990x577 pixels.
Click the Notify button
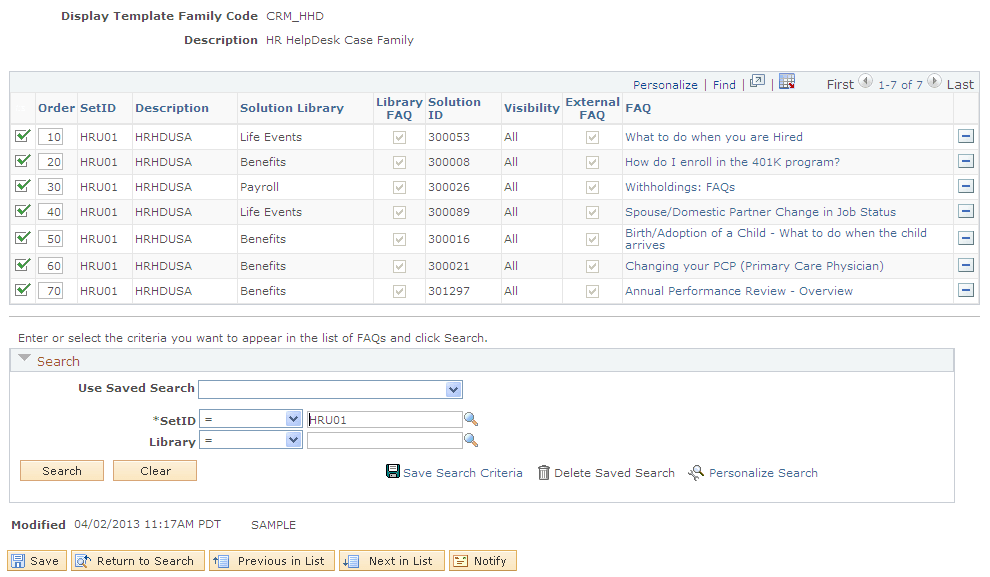[x=482, y=560]
